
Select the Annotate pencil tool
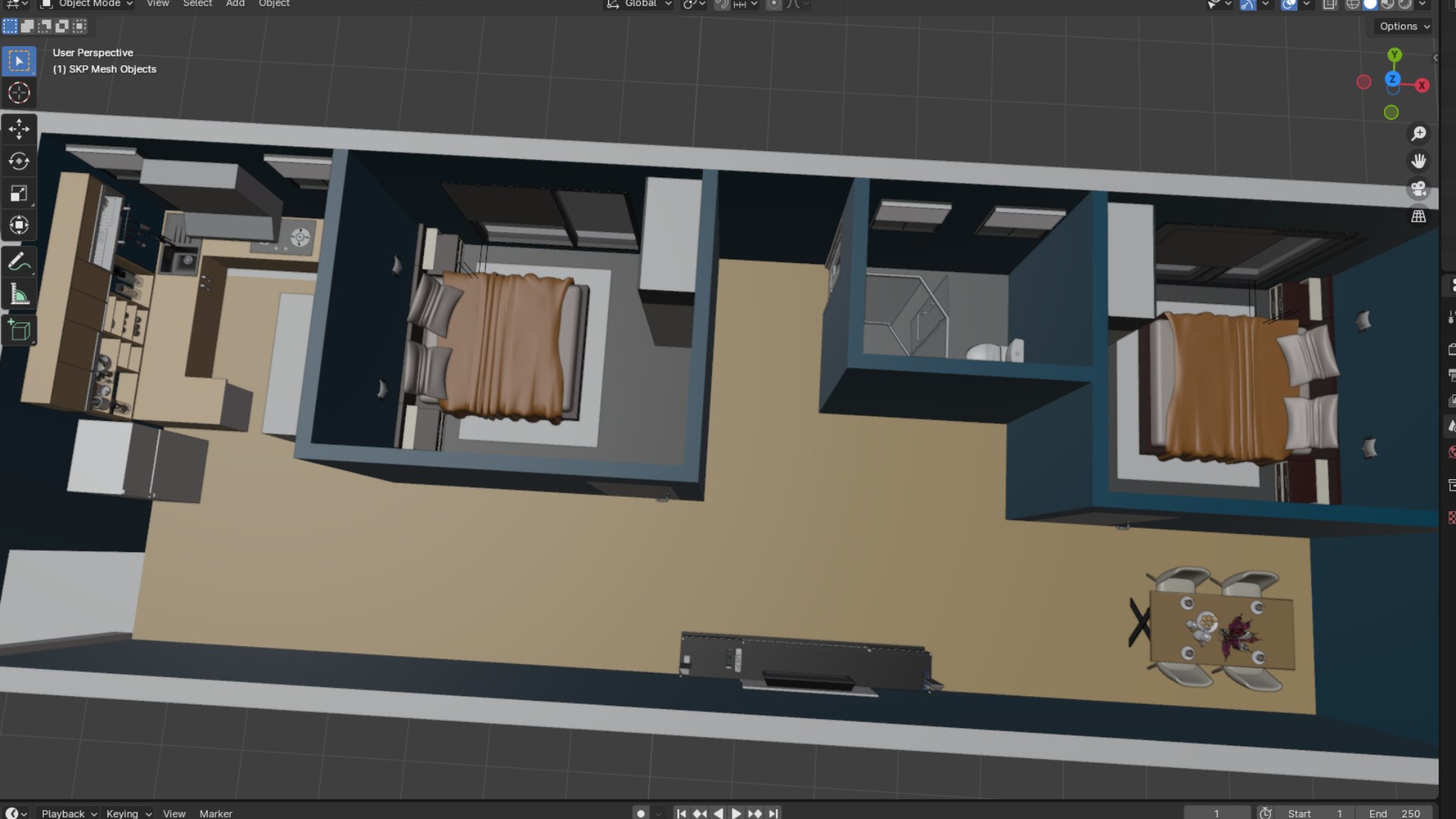pyautogui.click(x=19, y=262)
